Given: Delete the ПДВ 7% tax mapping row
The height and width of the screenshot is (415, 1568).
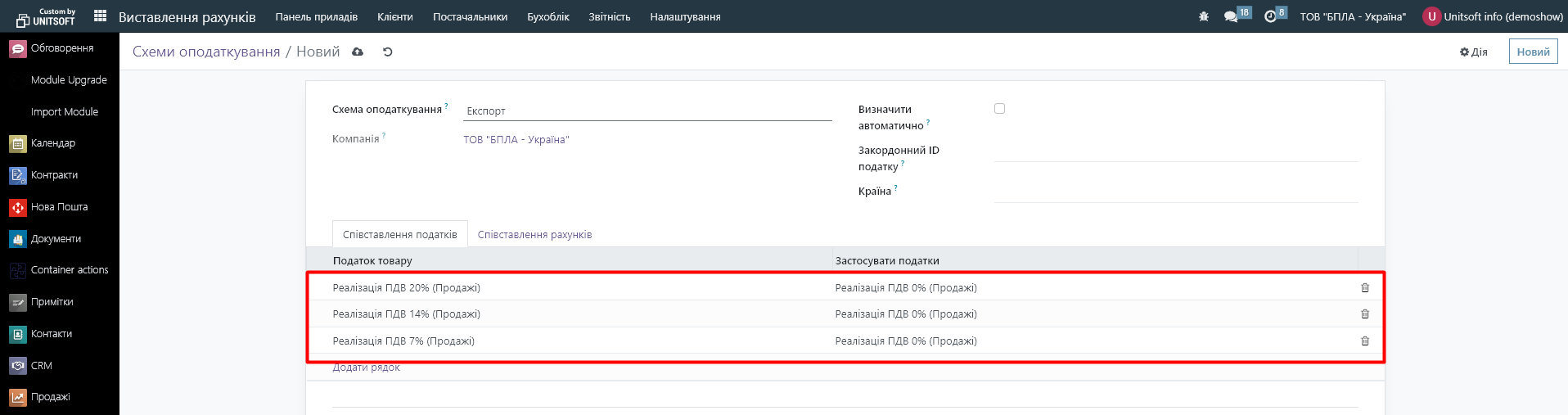Looking at the screenshot, I should click(1364, 341).
